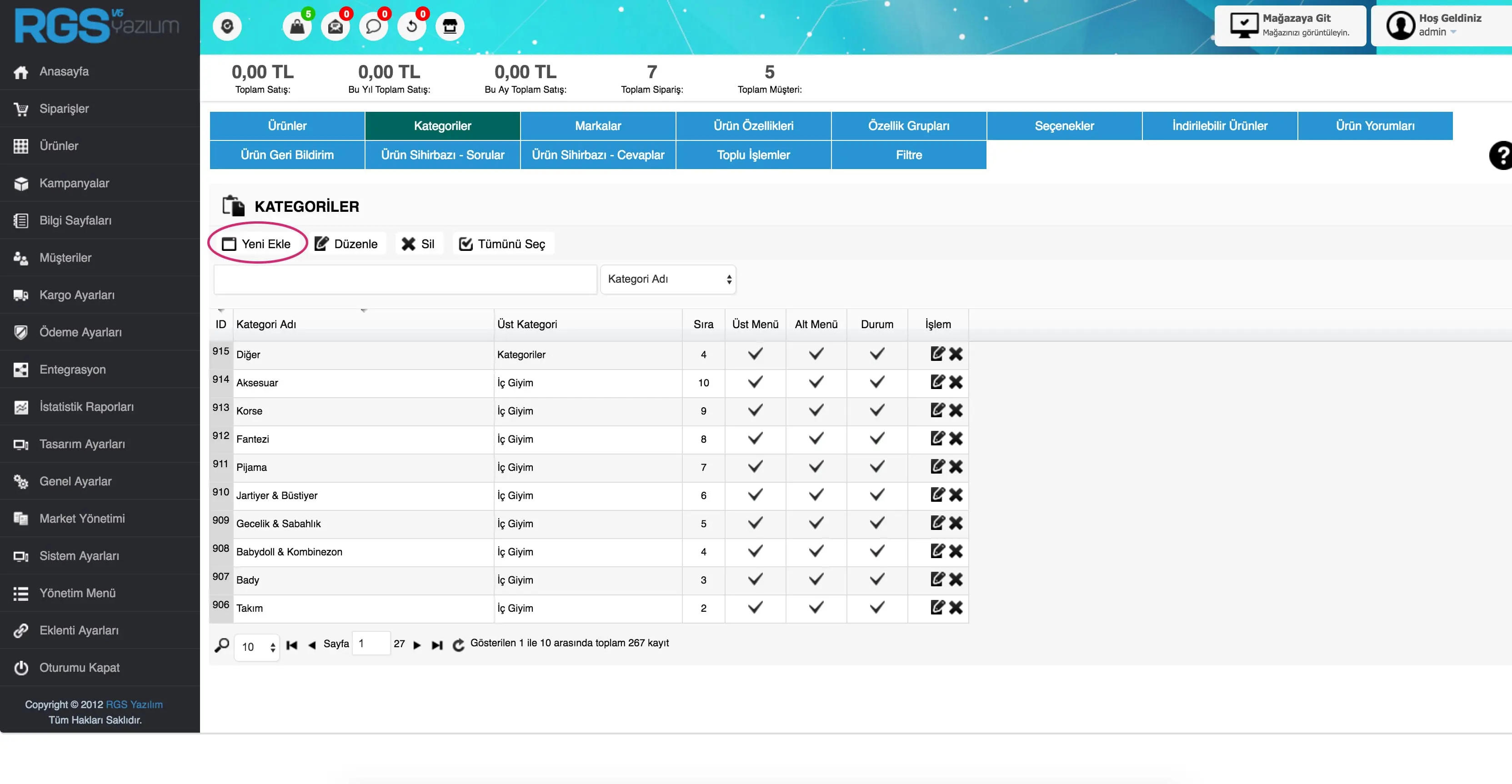
Task: Toggle Üst Menü checkmark for Diğer
Action: pos(755,354)
